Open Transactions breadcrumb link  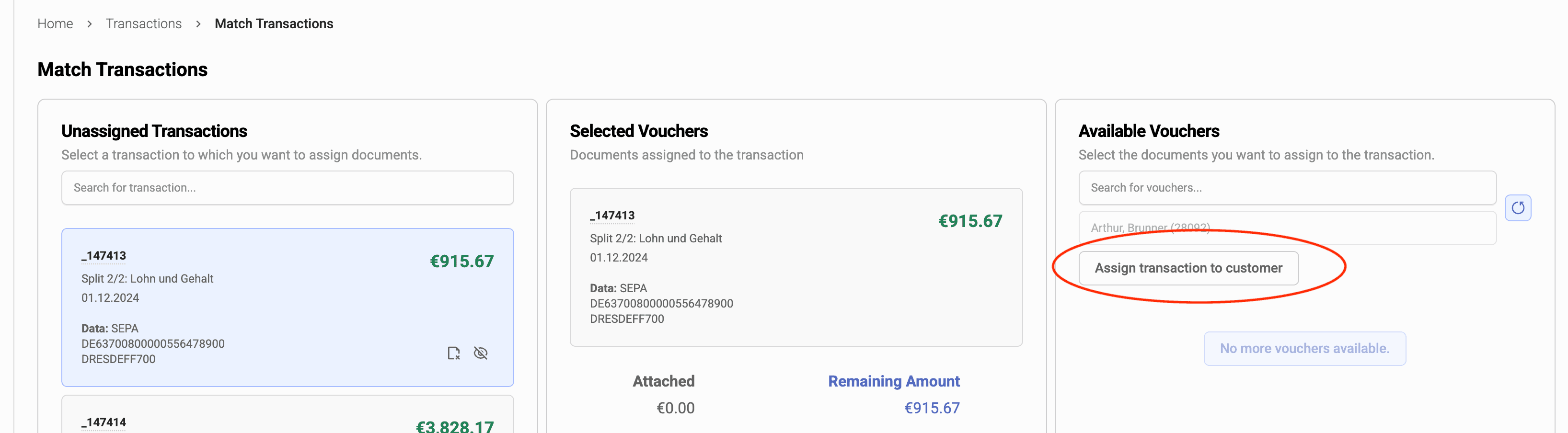point(144,24)
